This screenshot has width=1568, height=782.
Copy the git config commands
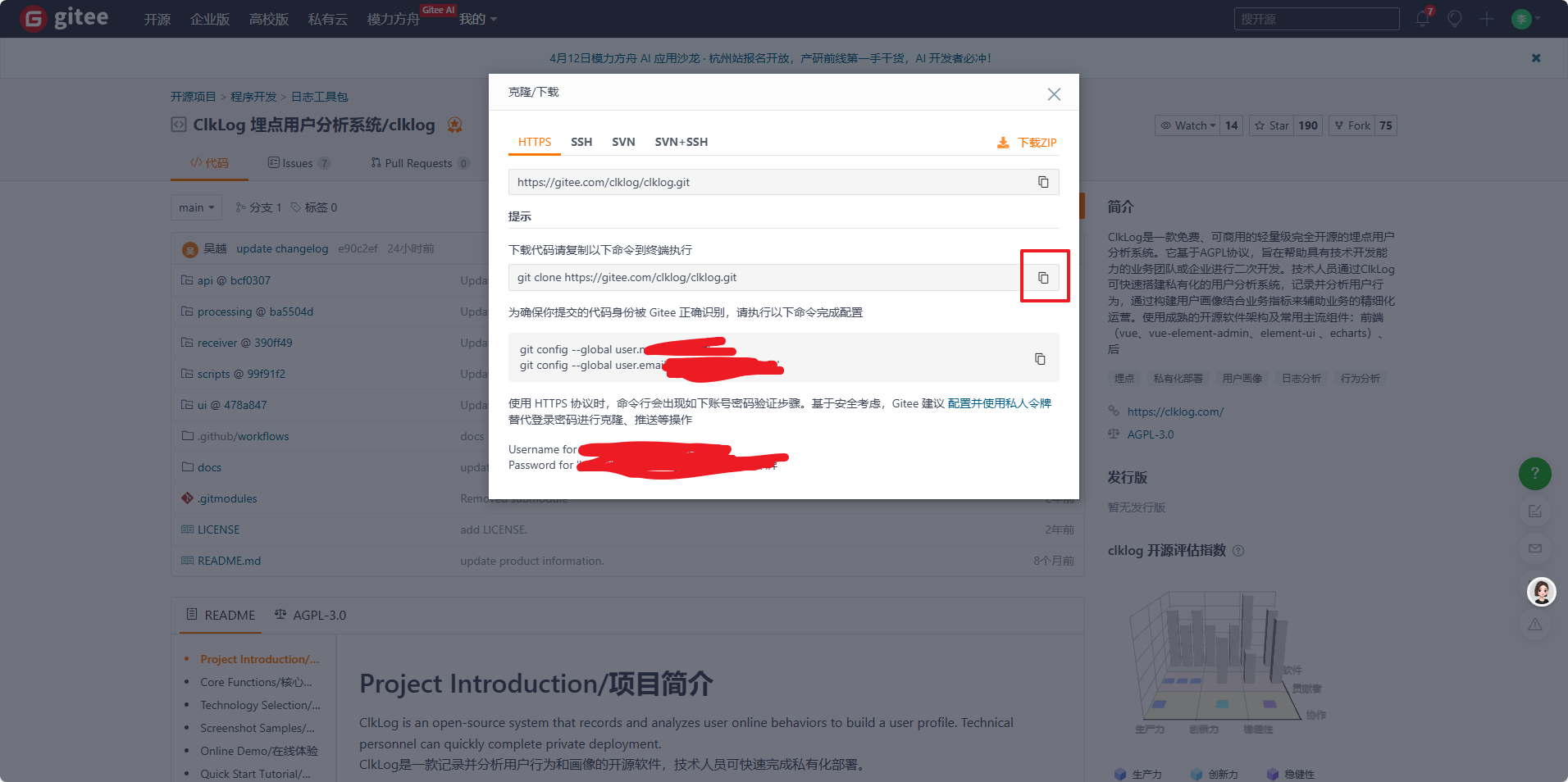point(1040,359)
